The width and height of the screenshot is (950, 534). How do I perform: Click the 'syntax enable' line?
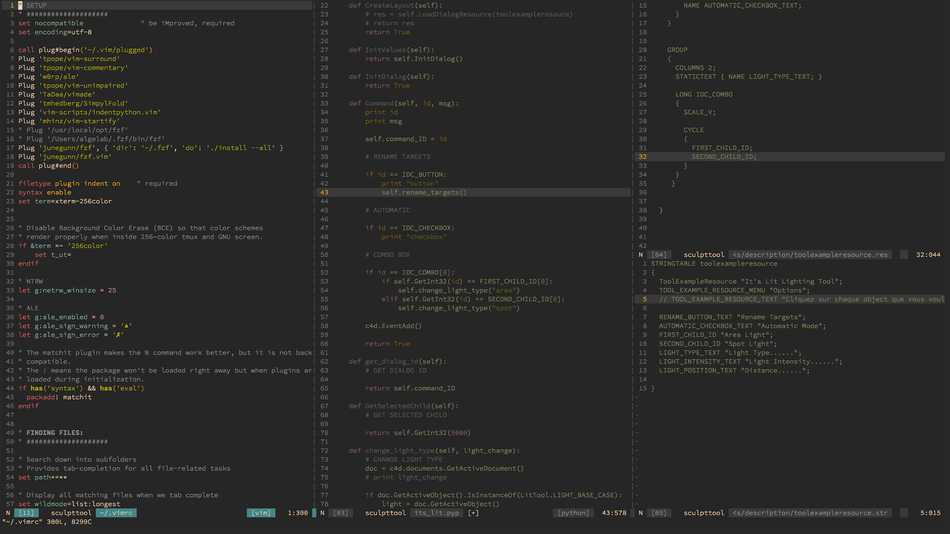(x=45, y=192)
